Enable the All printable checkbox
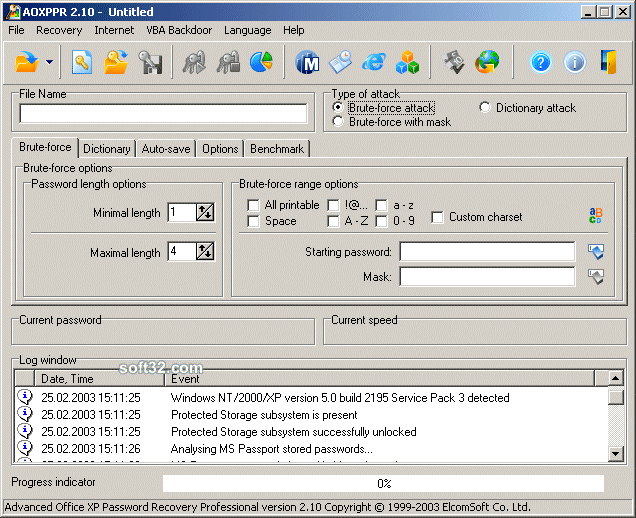This screenshot has height=518, width=636. 253,205
